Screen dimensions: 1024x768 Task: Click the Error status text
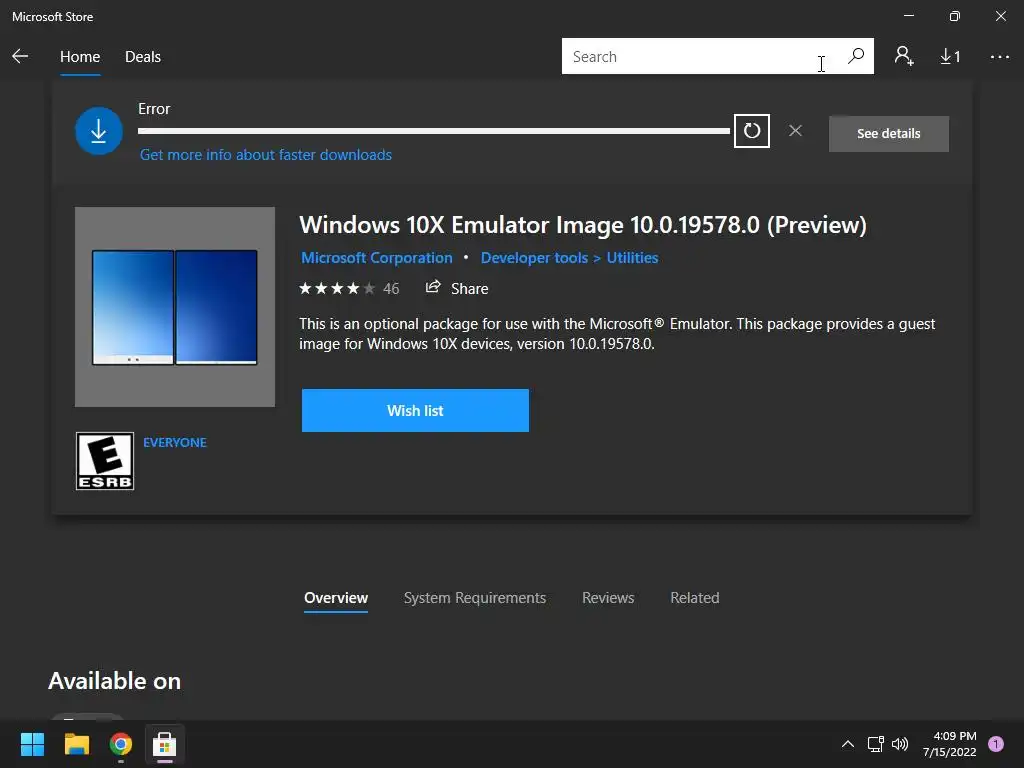[x=154, y=109]
